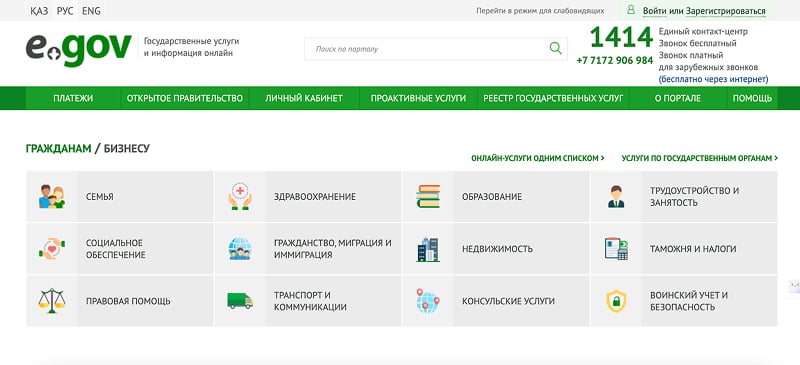Open Услуги по государственным органам
Image resolution: width=800 pixels, height=365 pixels.
[x=699, y=158]
